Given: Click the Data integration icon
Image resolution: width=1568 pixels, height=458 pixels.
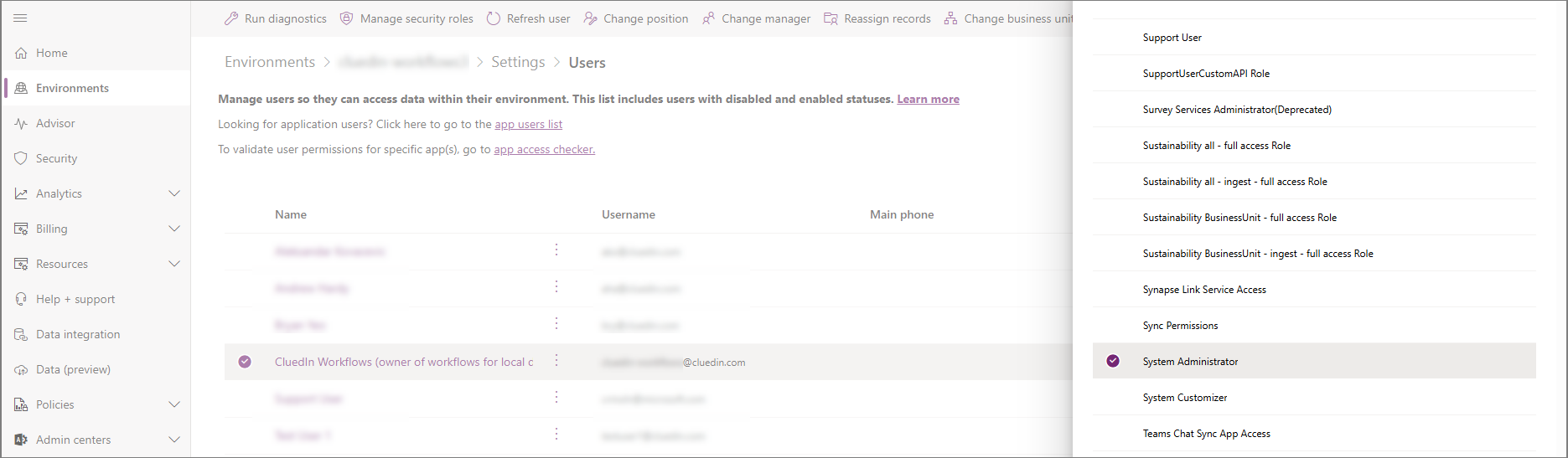Looking at the screenshot, I should point(21,334).
